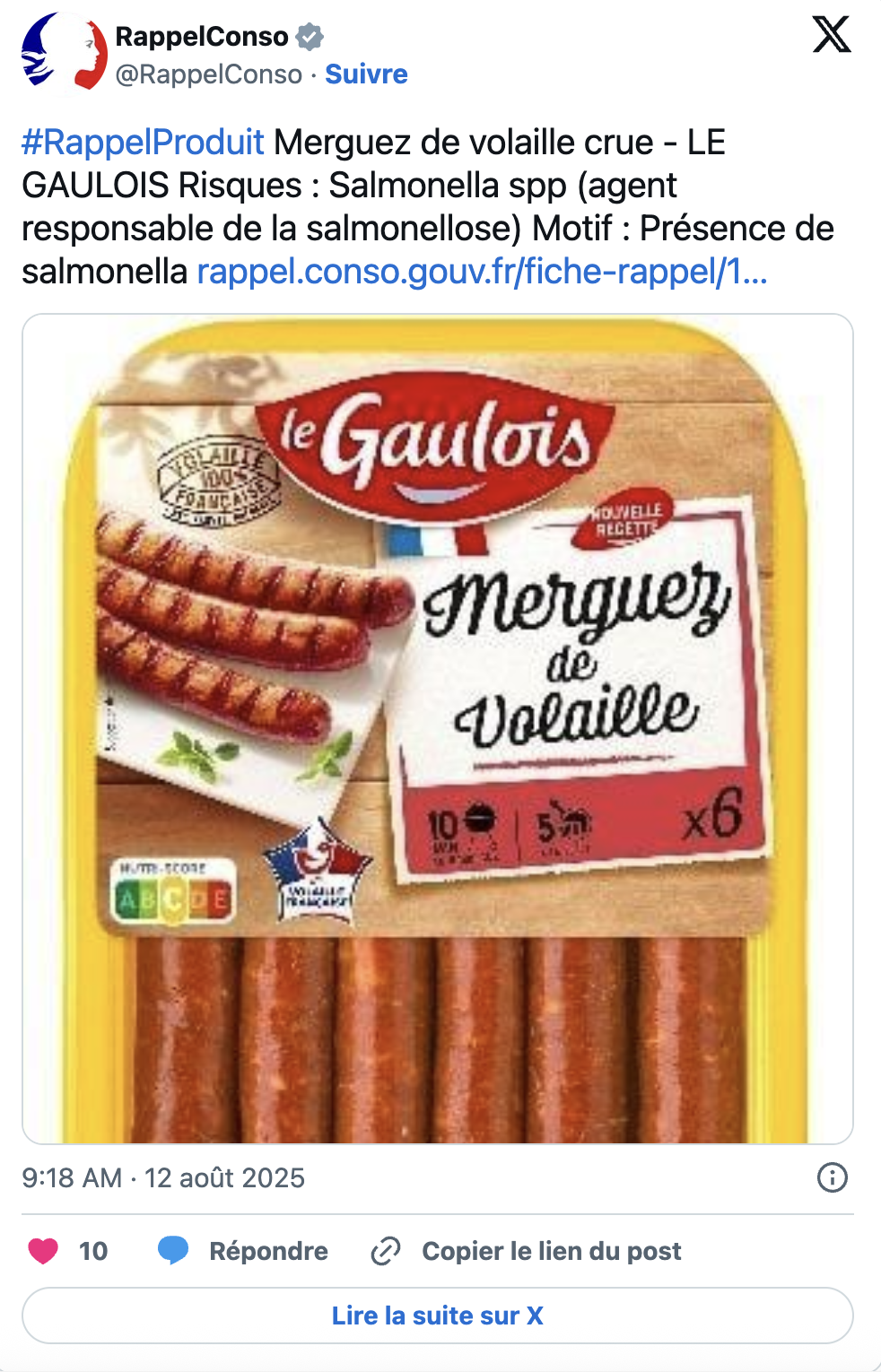Click the tweet text about Salmonella
881x1372 pixels.
pos(428,206)
